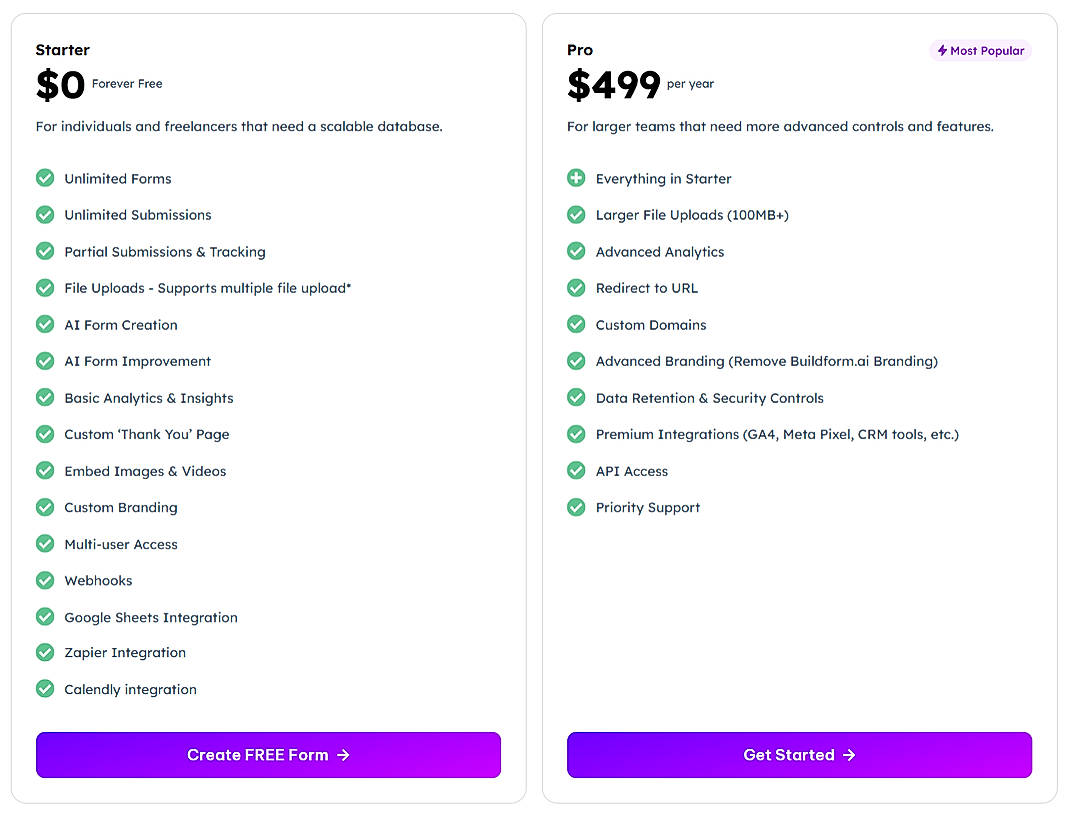1070x818 pixels.
Task: Click the Advanced Analytics feature row
Action: click(x=660, y=251)
